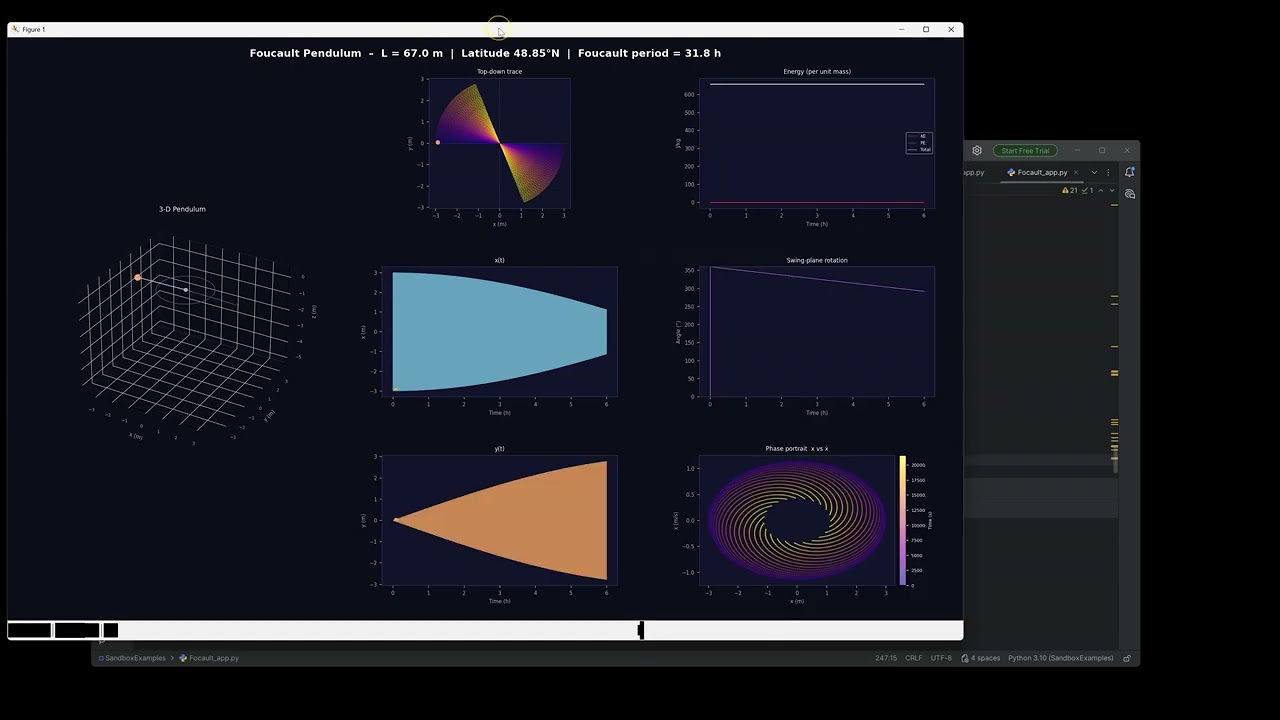Screen dimensions: 1280x720
Task: Click SandboxExamples breadcrumb in status bar
Action: (x=133, y=658)
